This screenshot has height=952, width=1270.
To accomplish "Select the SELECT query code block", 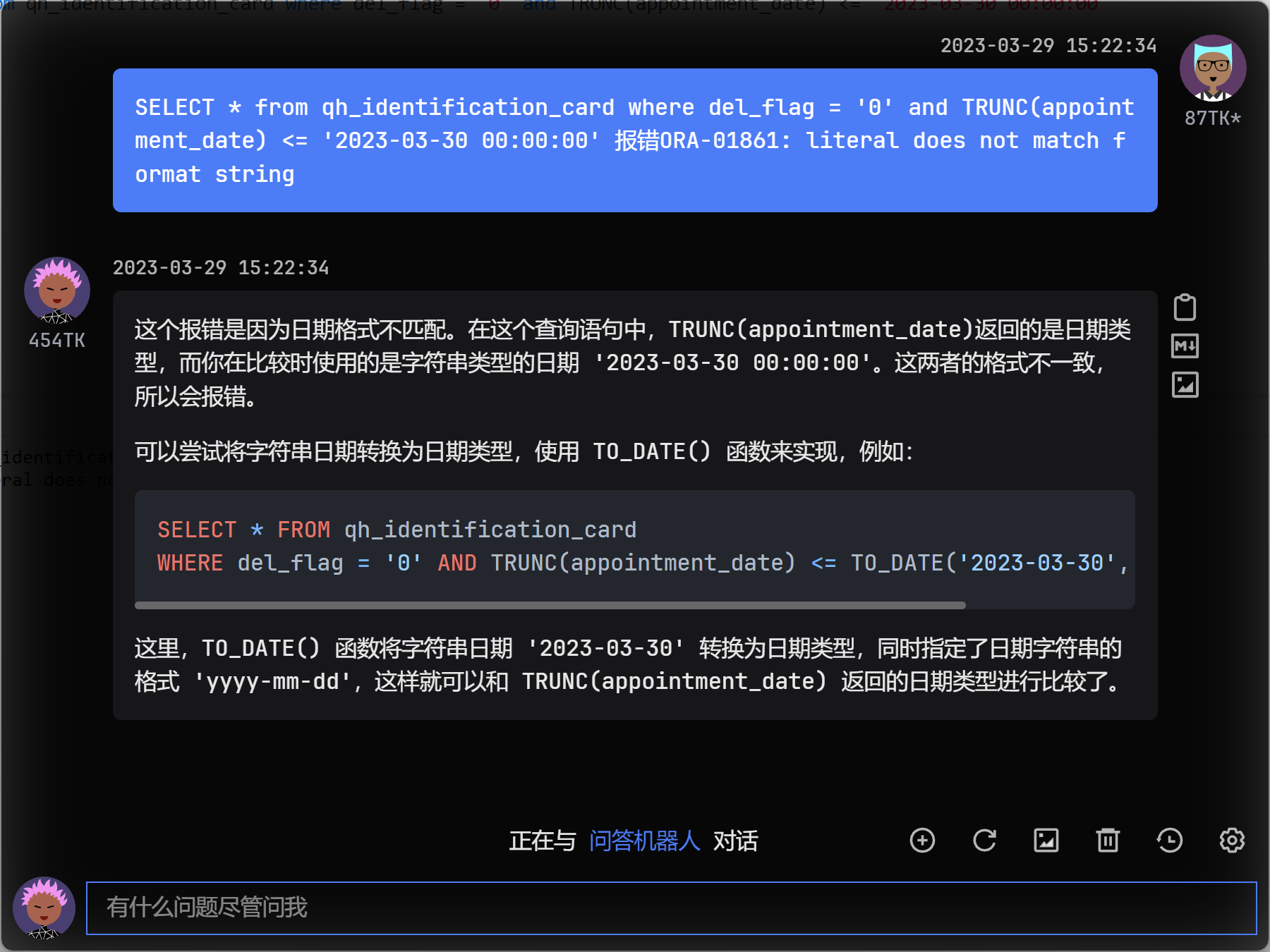I will (x=635, y=547).
